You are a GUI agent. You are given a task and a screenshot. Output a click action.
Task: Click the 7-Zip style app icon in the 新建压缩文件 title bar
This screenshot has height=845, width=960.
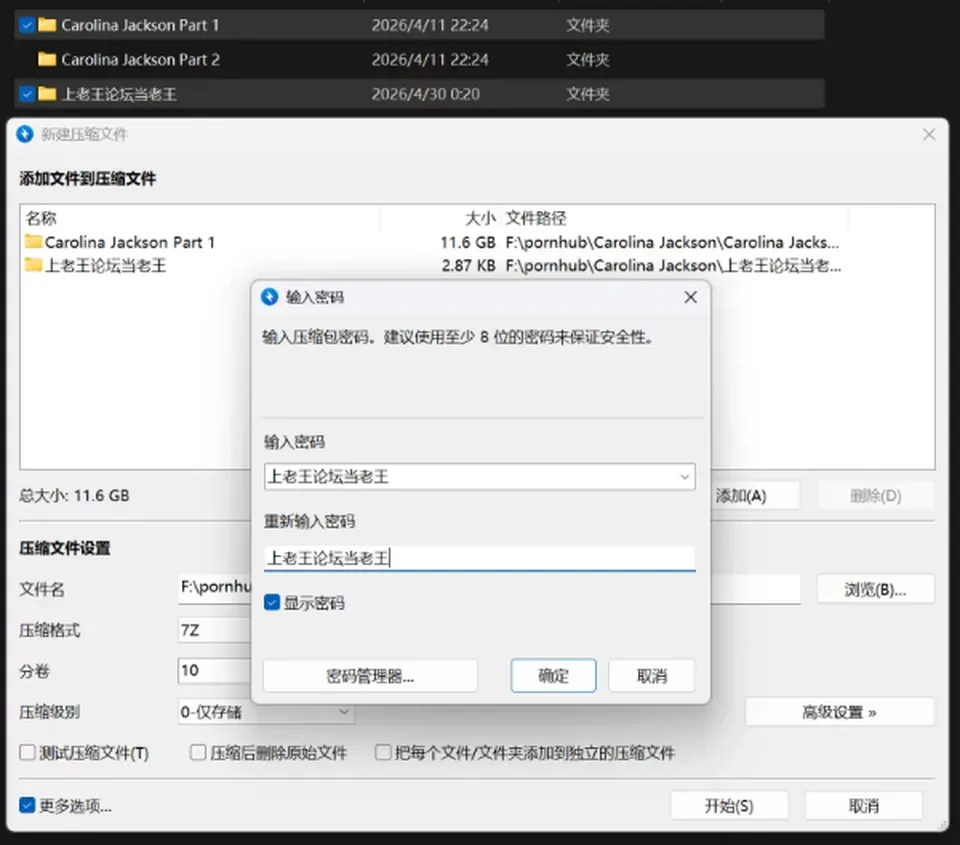tap(25, 134)
